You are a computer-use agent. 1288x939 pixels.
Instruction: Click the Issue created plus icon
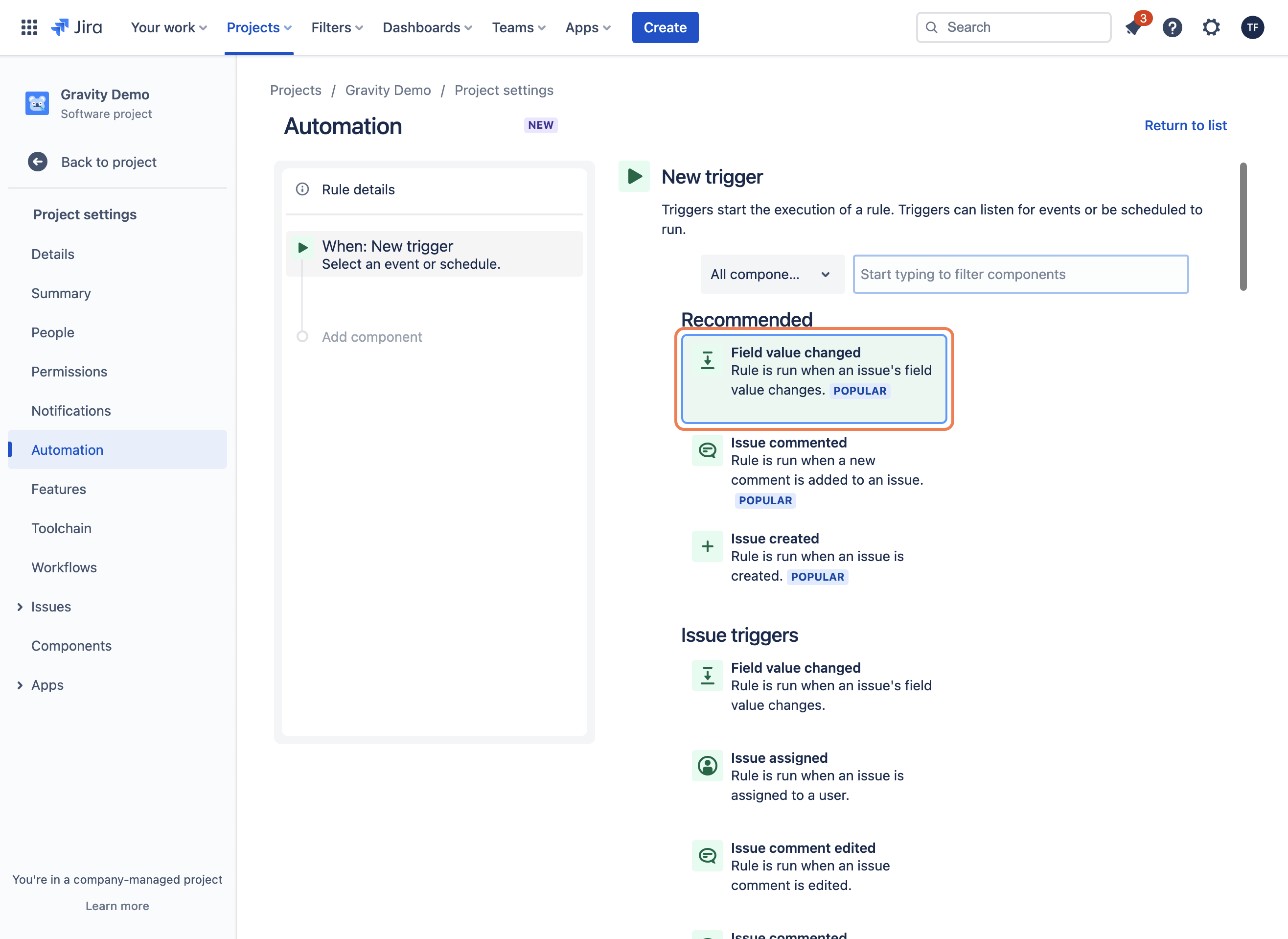[x=707, y=546]
